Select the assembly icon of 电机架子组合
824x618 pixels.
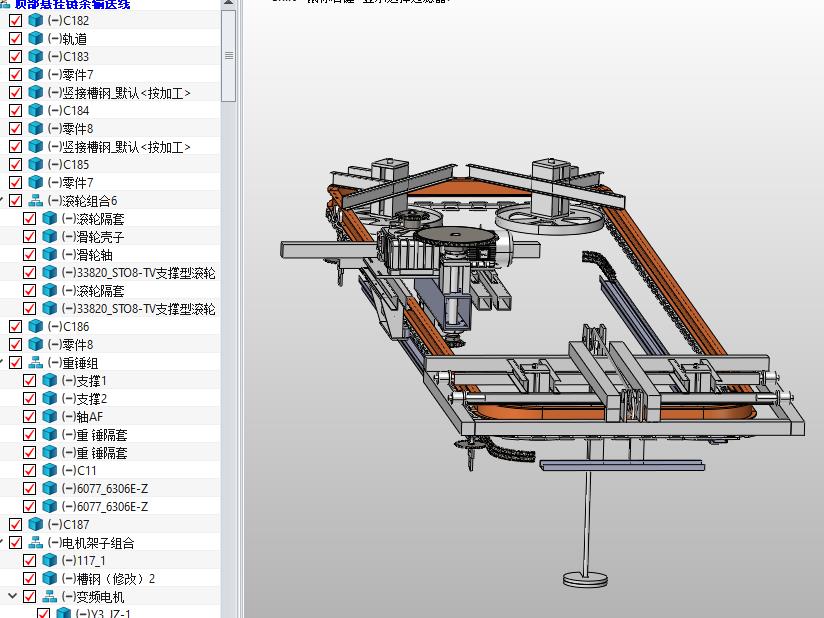(x=36, y=542)
